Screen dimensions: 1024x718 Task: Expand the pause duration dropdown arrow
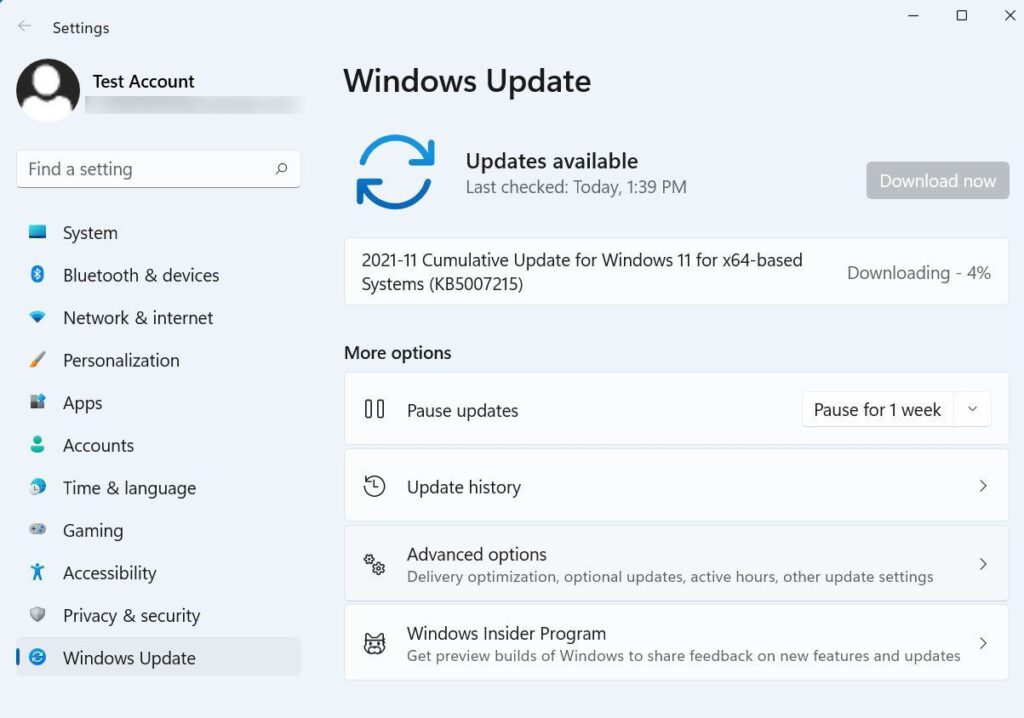[x=972, y=409]
